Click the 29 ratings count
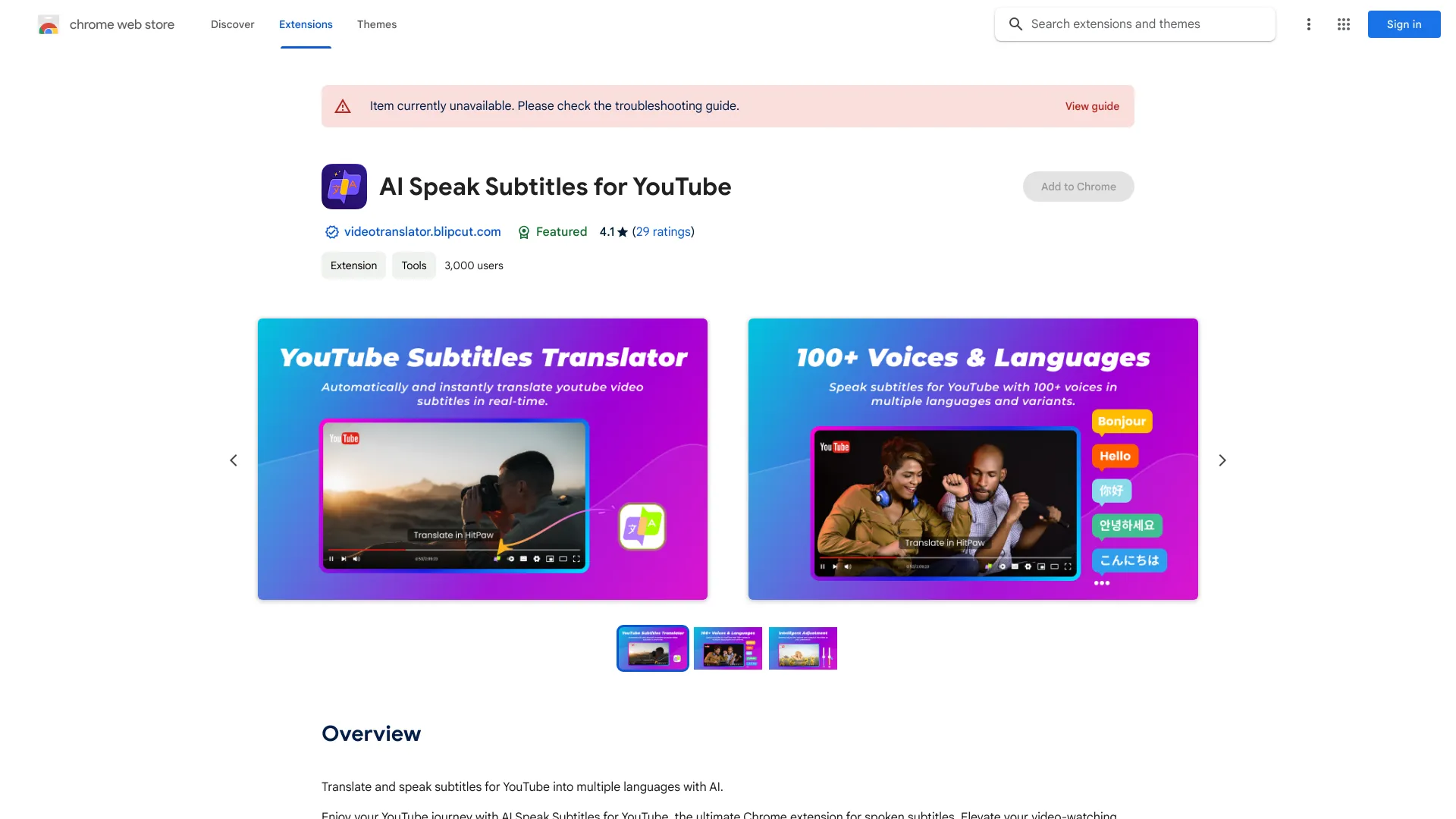 [663, 231]
